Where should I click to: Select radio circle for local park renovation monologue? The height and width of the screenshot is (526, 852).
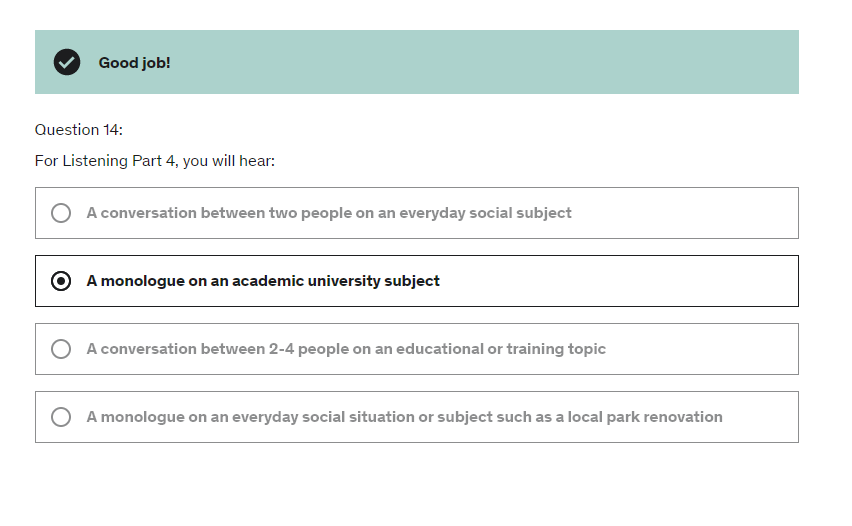[61, 417]
